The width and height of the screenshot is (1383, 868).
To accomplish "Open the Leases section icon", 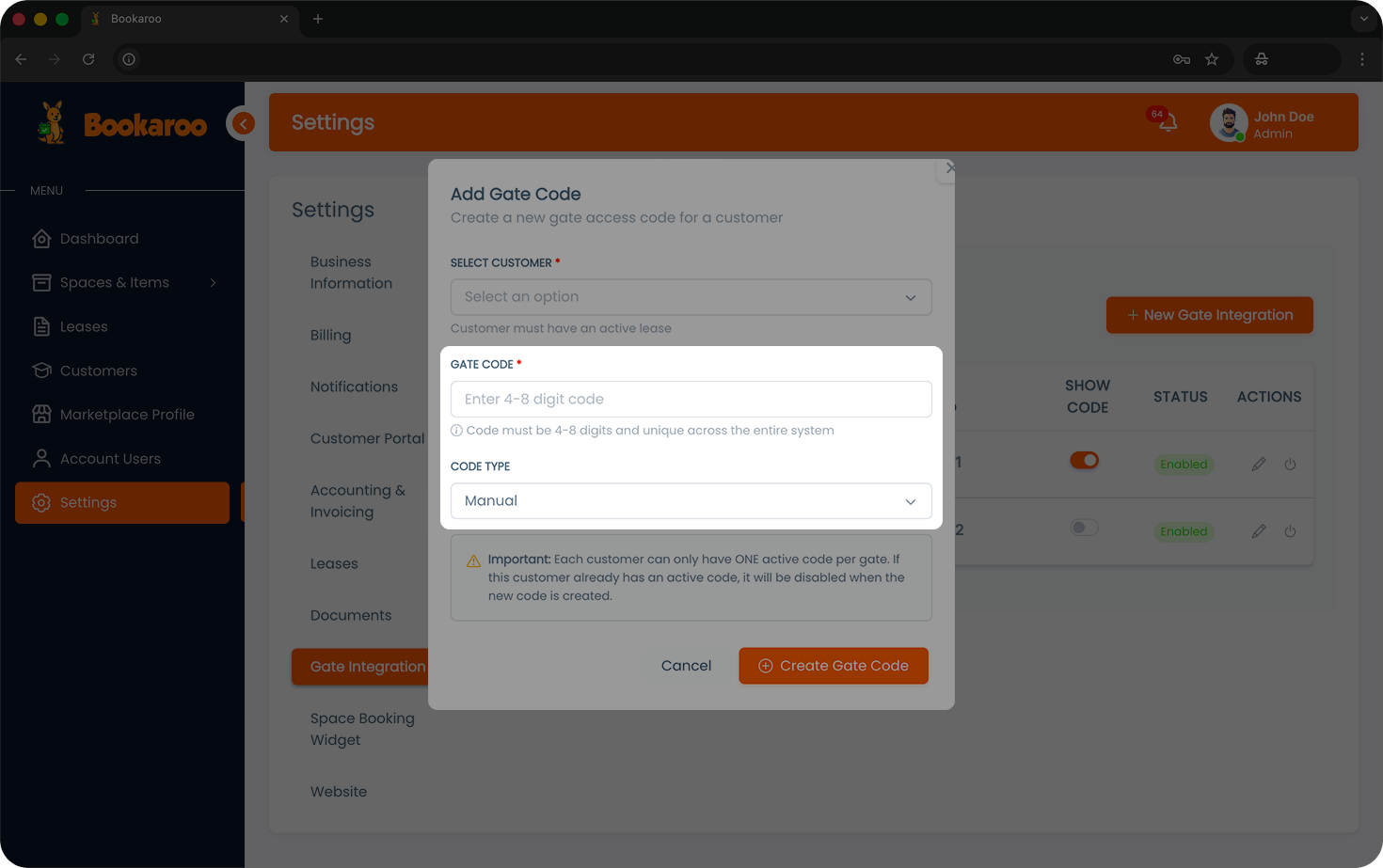I will [41, 326].
